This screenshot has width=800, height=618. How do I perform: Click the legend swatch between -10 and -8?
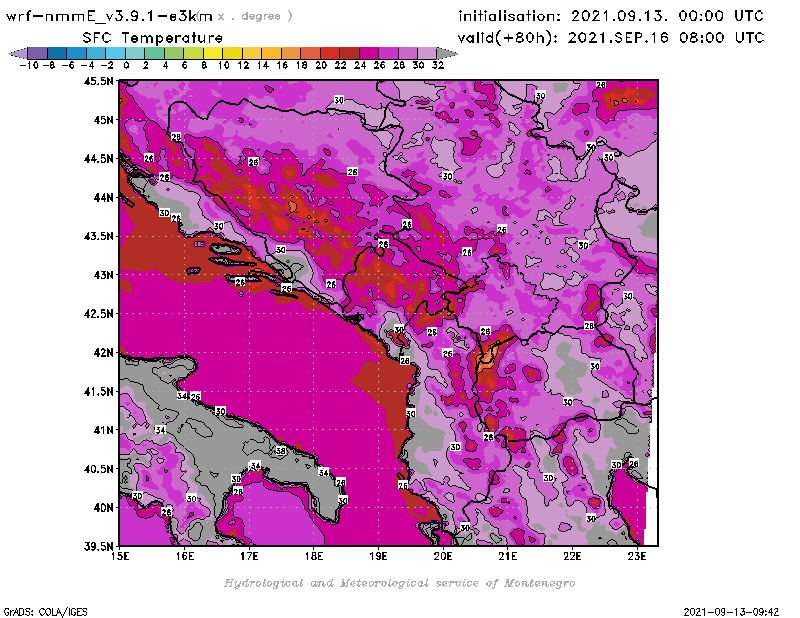pos(38,53)
